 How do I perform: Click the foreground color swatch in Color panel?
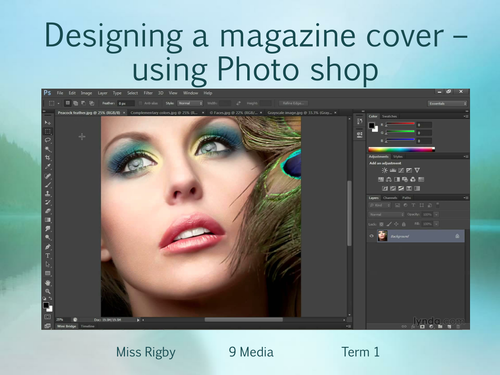click(x=371, y=125)
